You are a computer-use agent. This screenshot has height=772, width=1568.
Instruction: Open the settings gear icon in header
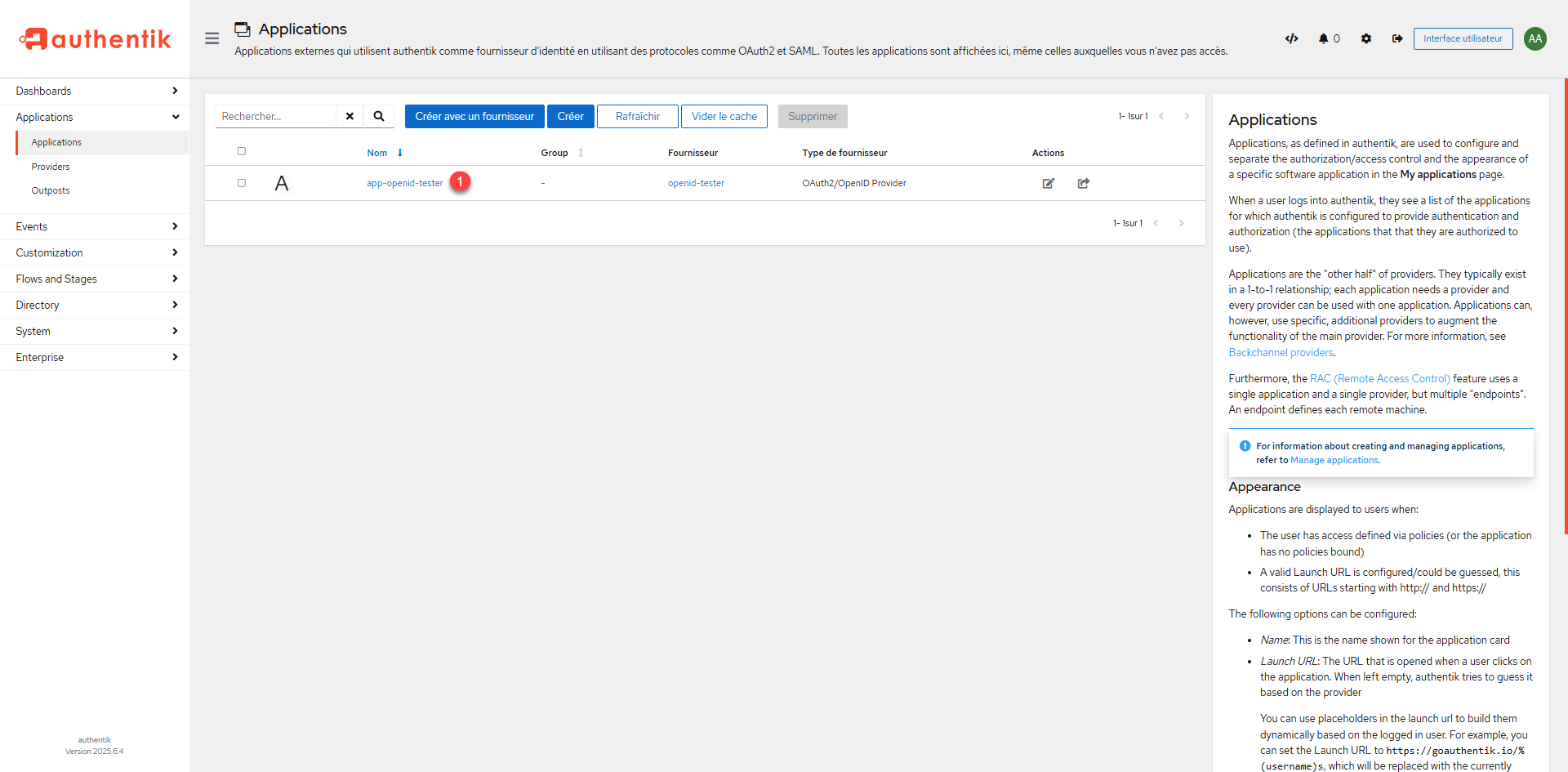point(1366,38)
